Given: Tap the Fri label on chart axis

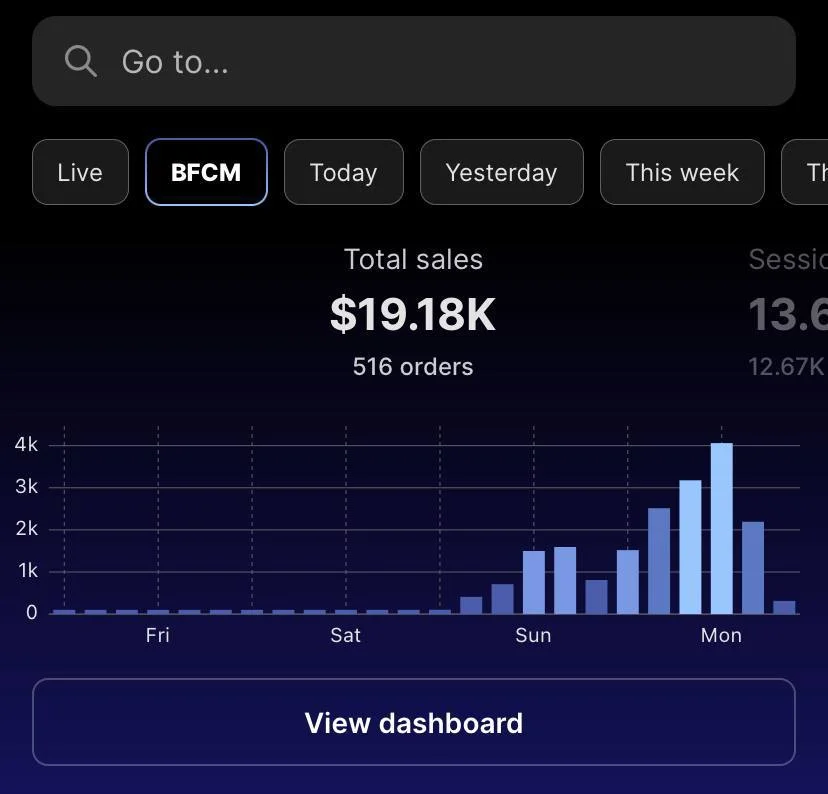Looking at the screenshot, I should (x=157, y=635).
